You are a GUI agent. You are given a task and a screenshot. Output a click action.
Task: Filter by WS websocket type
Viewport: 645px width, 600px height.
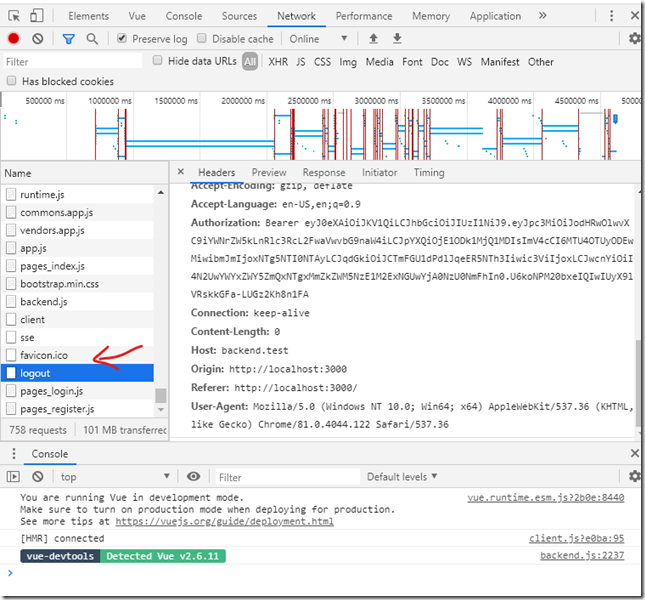pyautogui.click(x=464, y=62)
